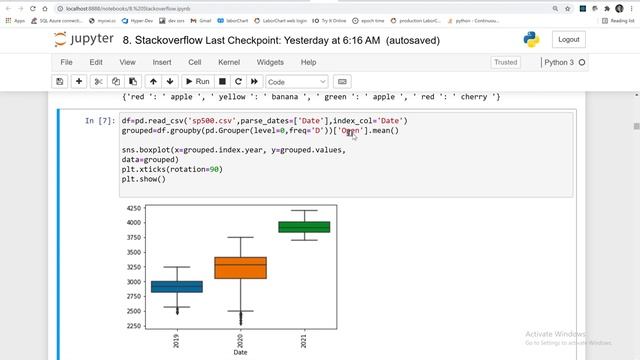The width and height of the screenshot is (640, 360).
Task: Open Chrome three-dot menu
Action: (x=631, y=9)
